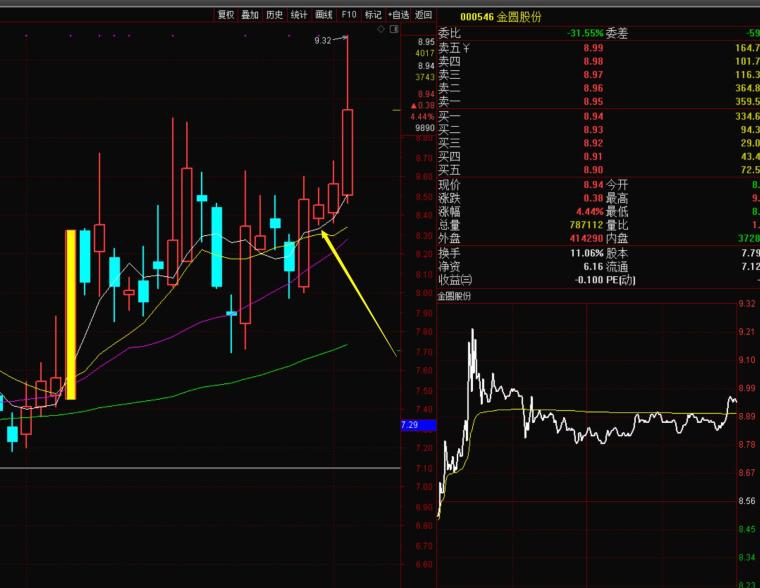Click the stock title 000546 金圆股份
This screenshot has height=588, width=760.
coord(501,17)
